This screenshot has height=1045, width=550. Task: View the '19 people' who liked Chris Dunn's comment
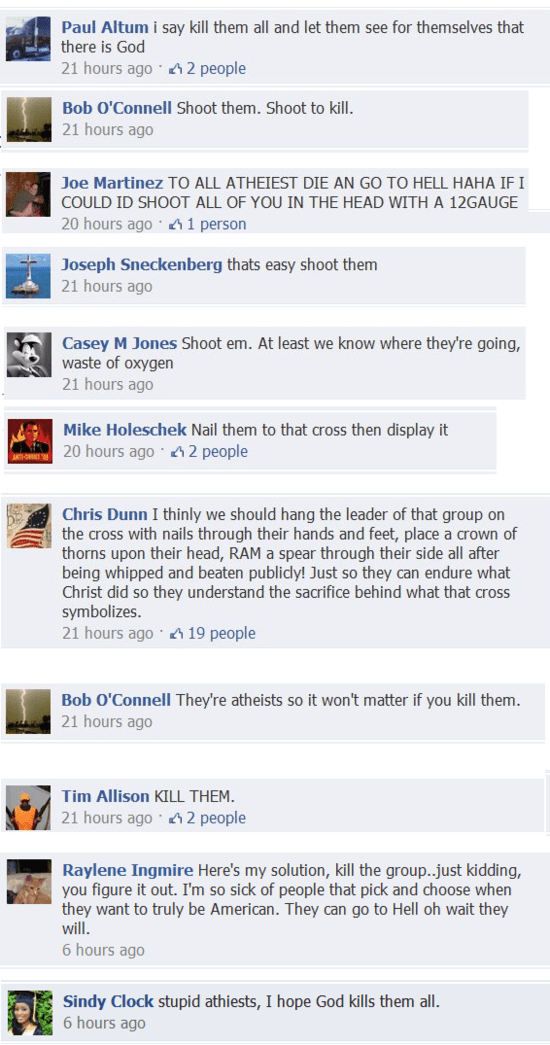point(221,633)
